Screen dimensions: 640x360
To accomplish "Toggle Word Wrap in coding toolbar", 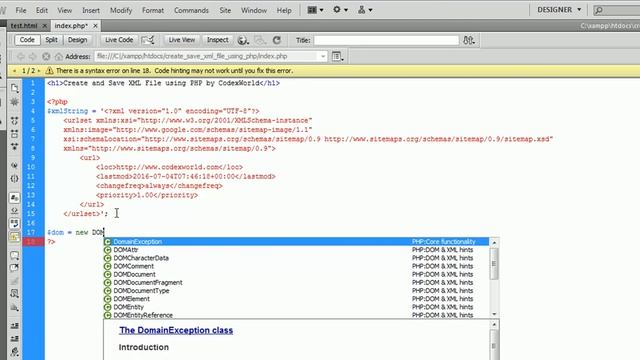I will 15,223.
